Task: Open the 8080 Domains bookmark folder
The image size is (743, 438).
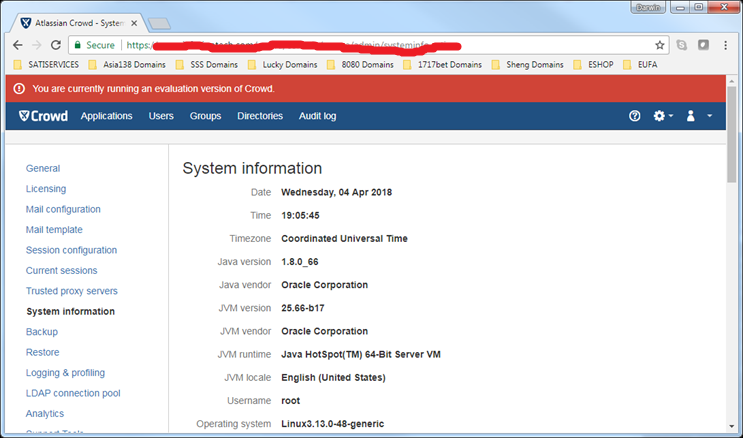Action: click(361, 64)
